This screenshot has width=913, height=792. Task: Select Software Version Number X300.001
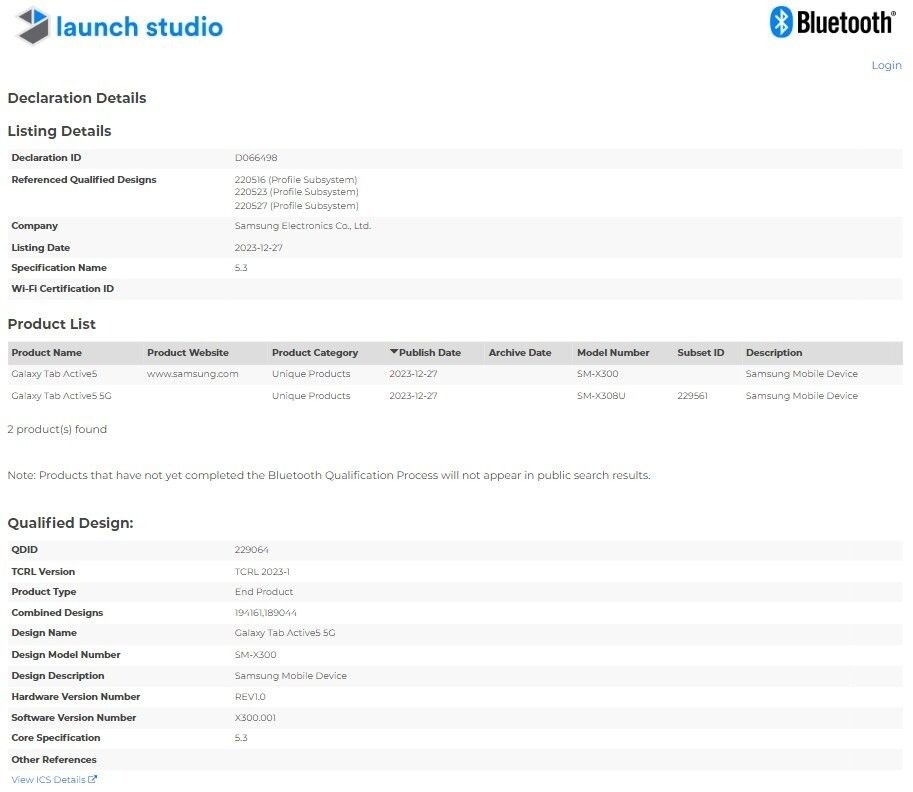click(255, 718)
